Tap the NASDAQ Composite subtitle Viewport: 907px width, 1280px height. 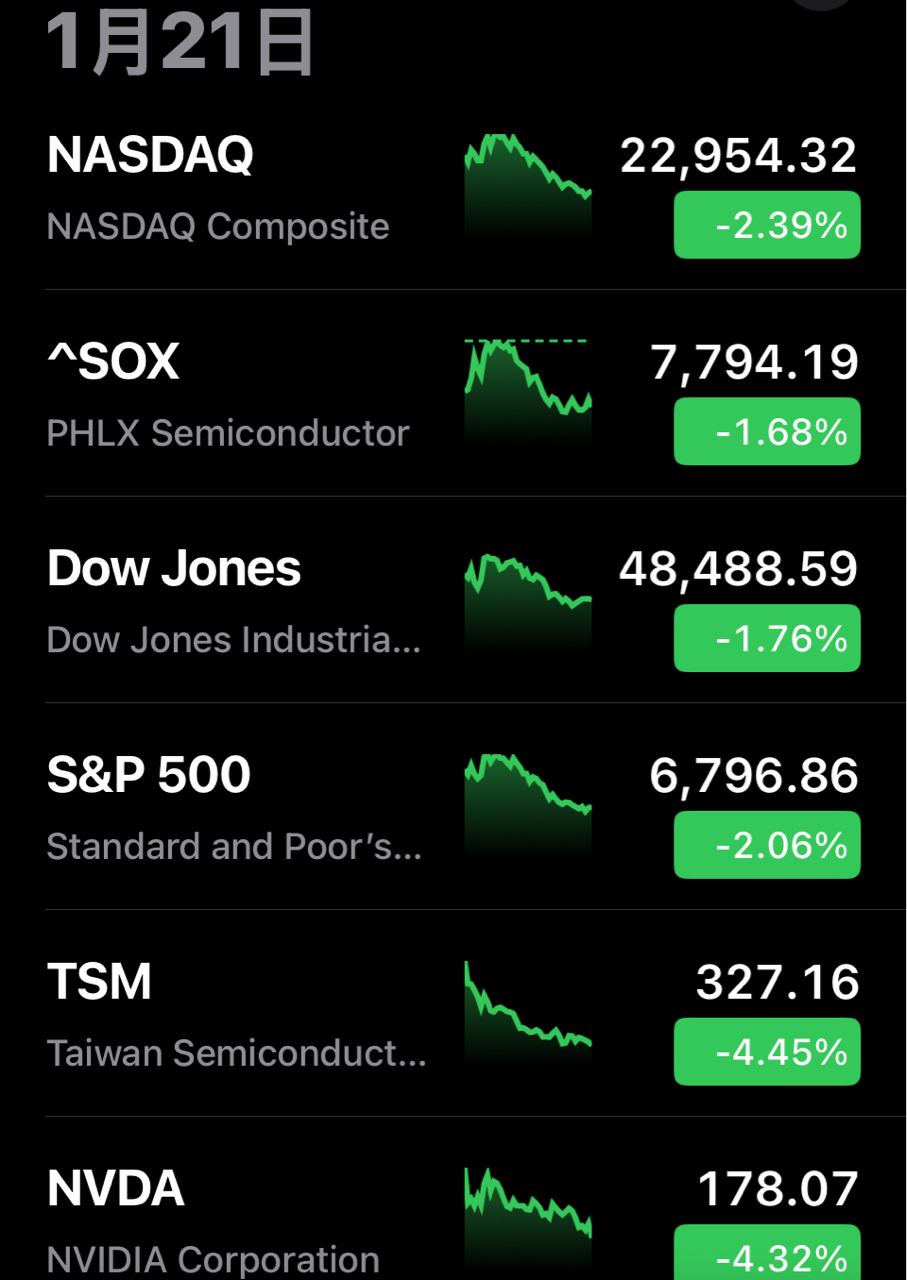[x=218, y=227]
